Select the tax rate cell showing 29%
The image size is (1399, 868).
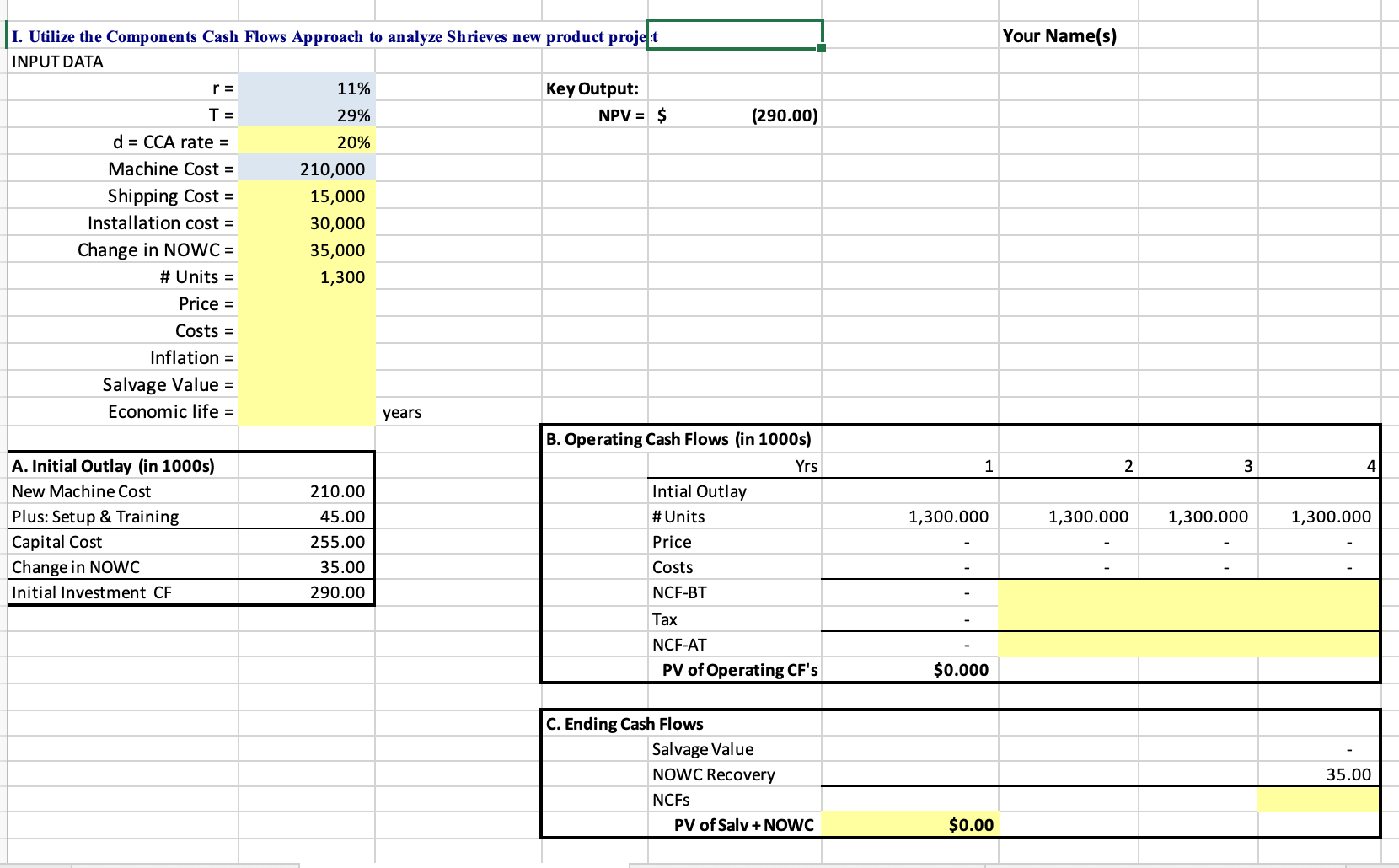307,115
